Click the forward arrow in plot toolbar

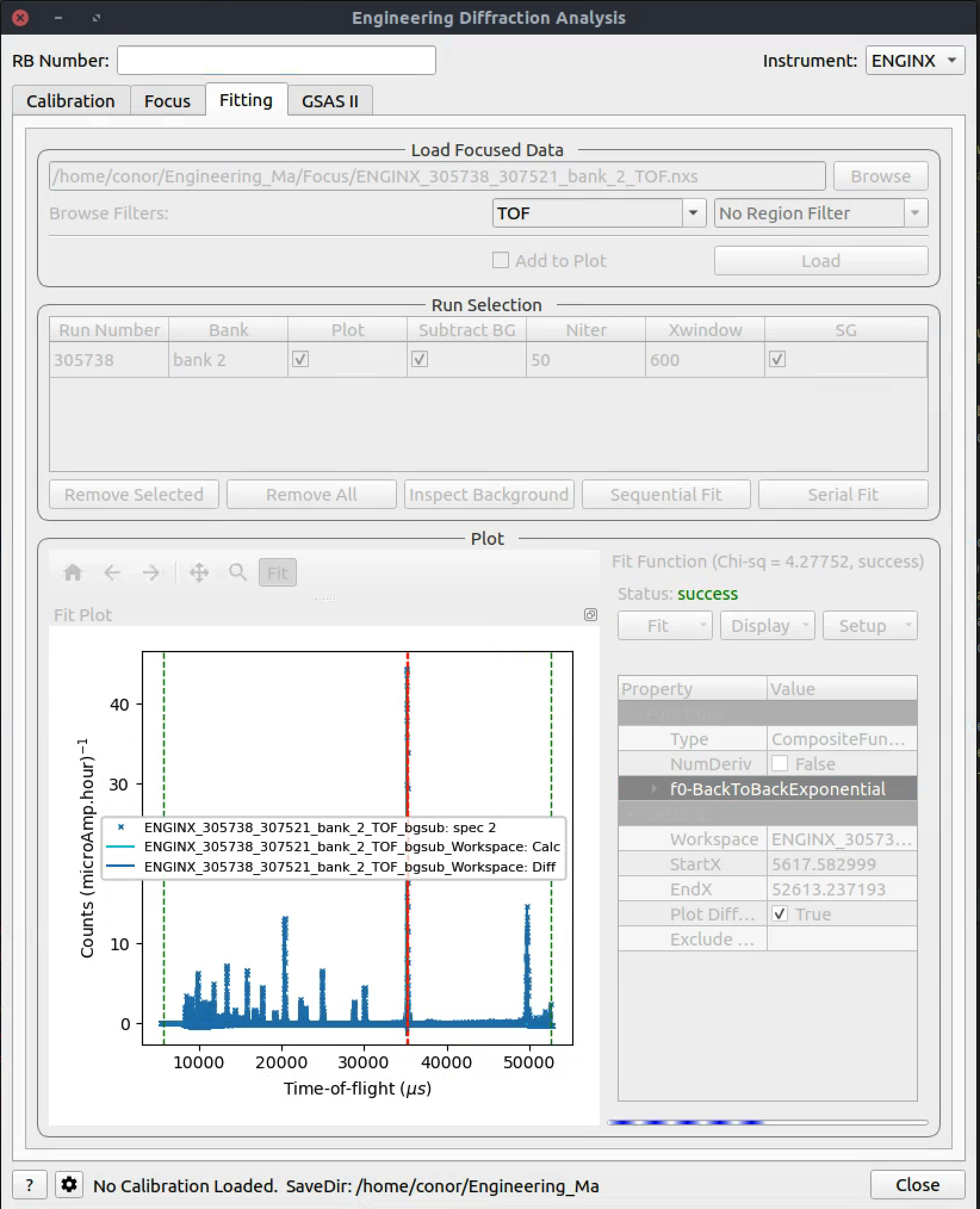tap(151, 573)
